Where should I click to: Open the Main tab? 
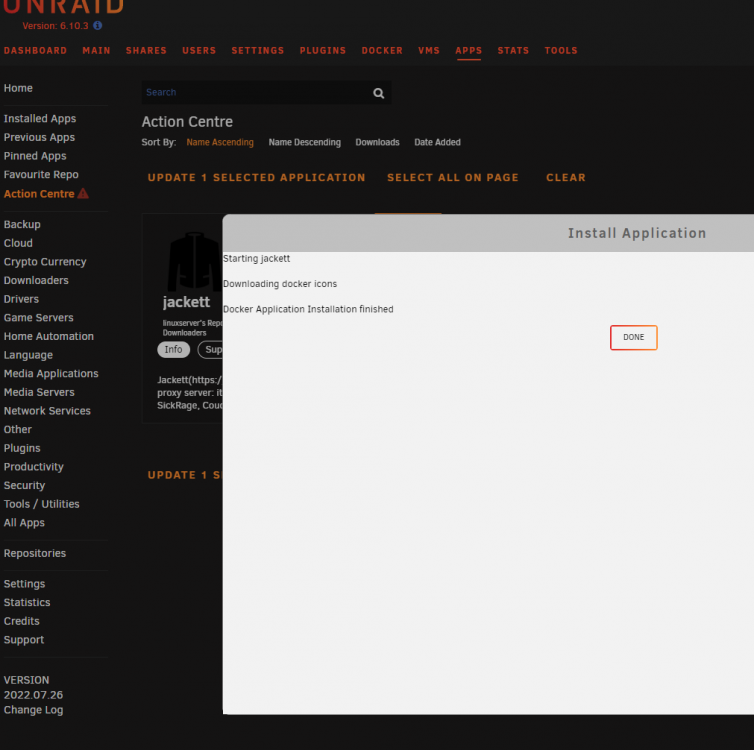click(97, 50)
